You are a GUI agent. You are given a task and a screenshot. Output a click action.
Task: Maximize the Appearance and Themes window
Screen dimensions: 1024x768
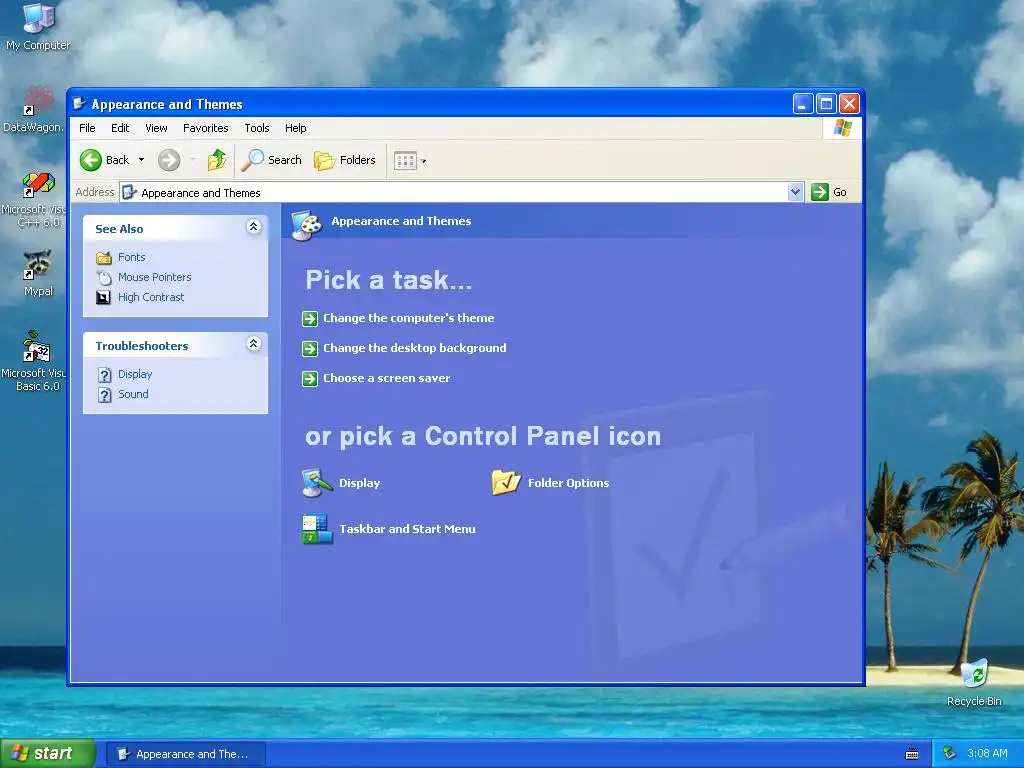coord(826,104)
